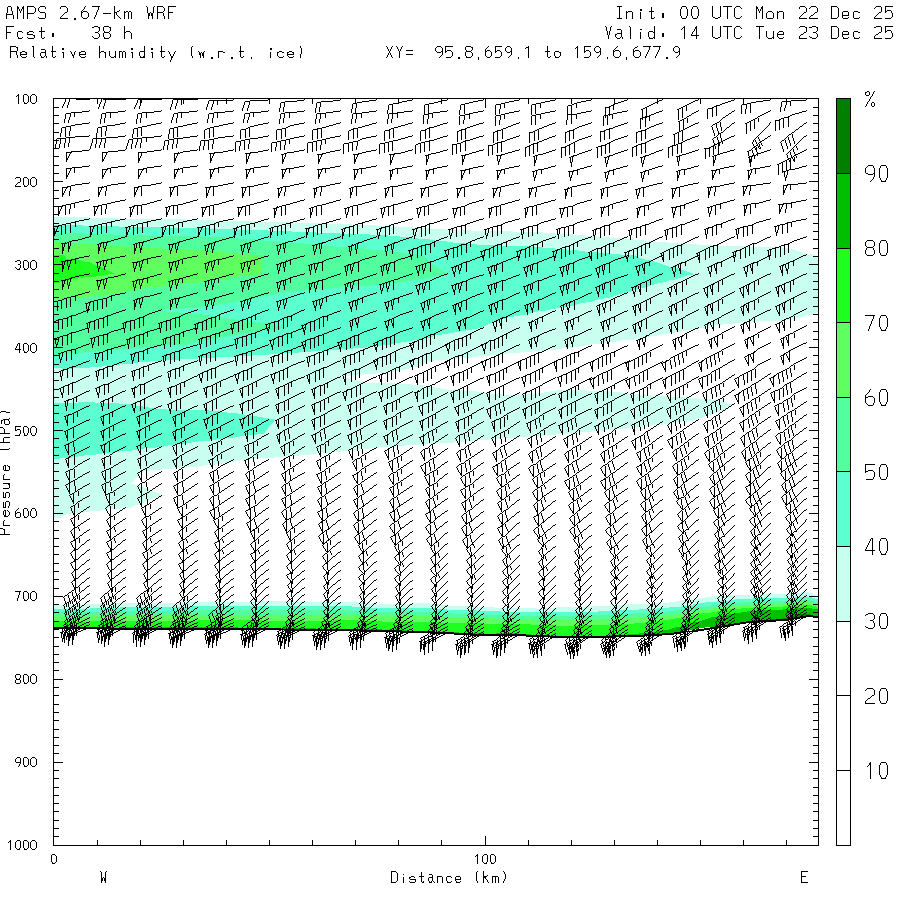
Task: Click the white 10-20 percent colorbar segment
Action: click(843, 733)
